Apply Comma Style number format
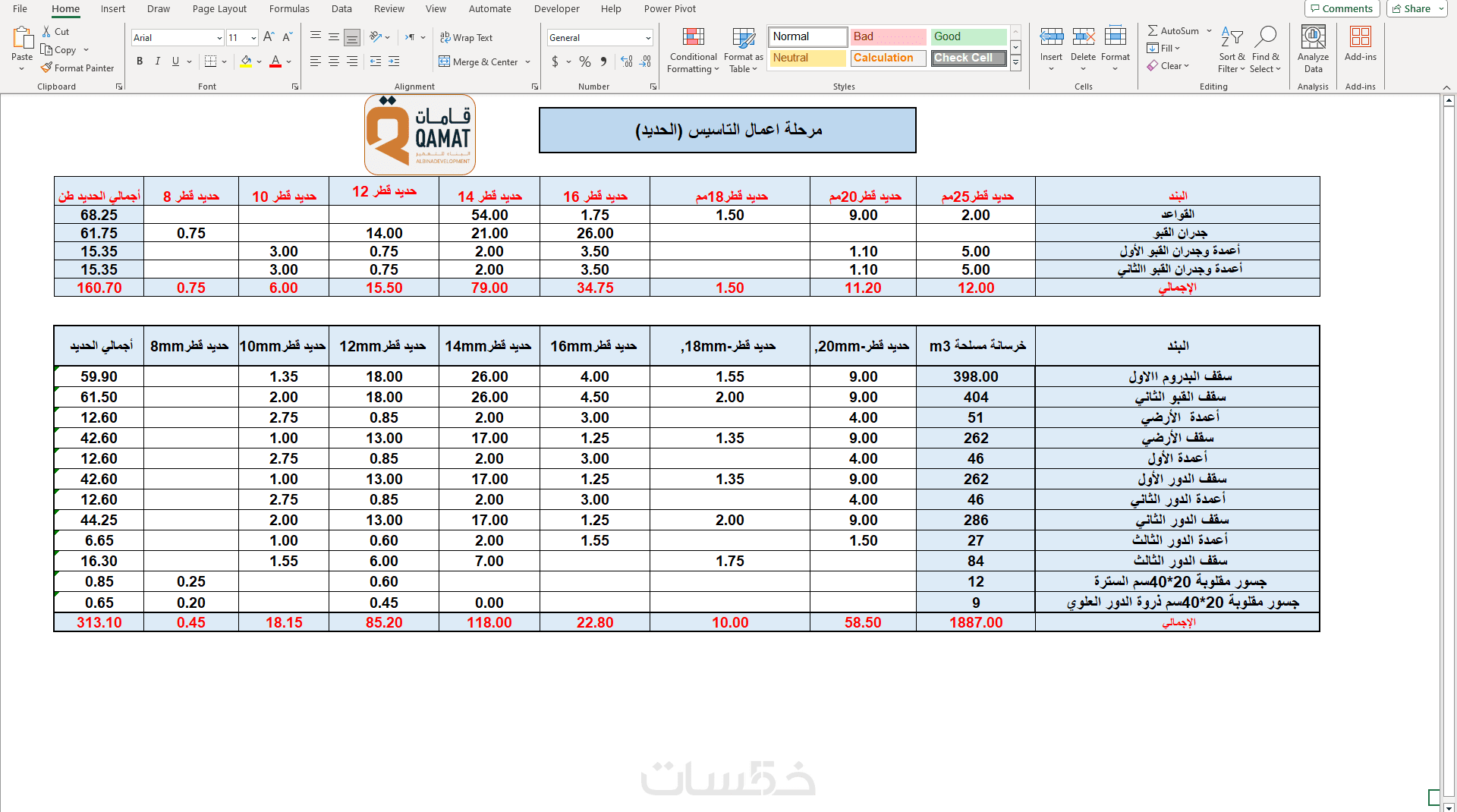The image size is (1457, 812). (x=603, y=61)
